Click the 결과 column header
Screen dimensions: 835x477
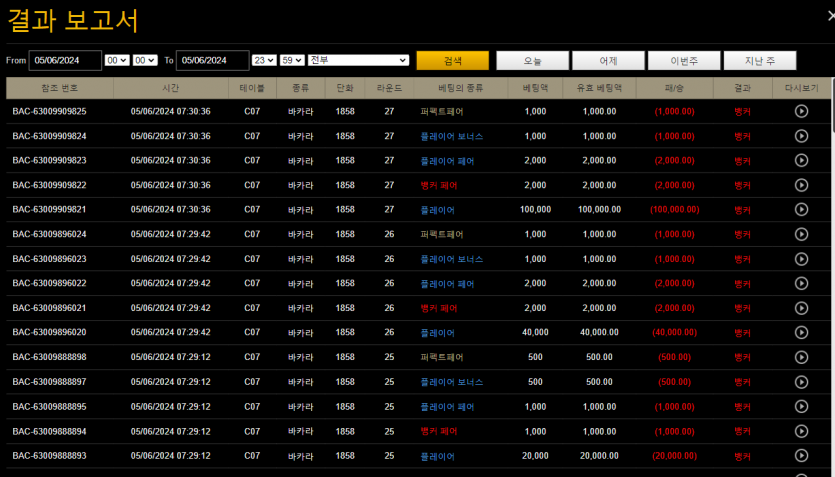coord(742,88)
